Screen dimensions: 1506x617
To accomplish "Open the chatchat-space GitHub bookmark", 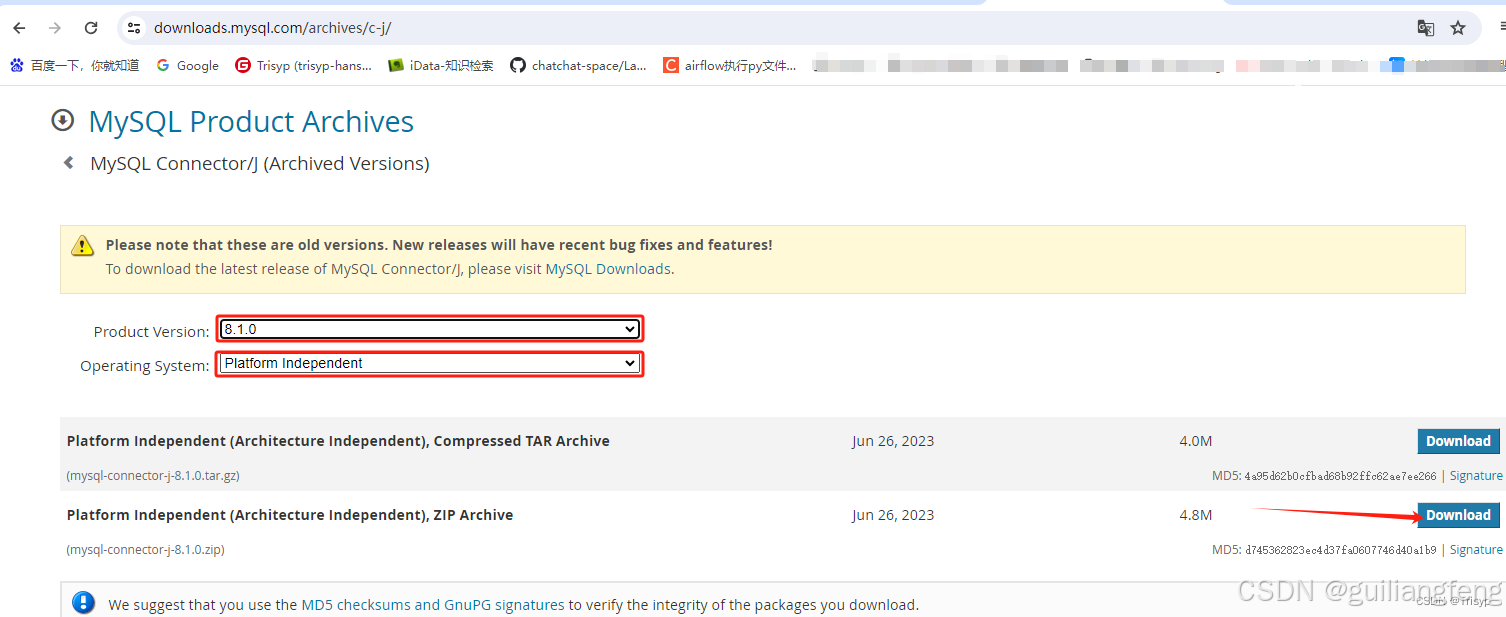I will (x=578, y=65).
